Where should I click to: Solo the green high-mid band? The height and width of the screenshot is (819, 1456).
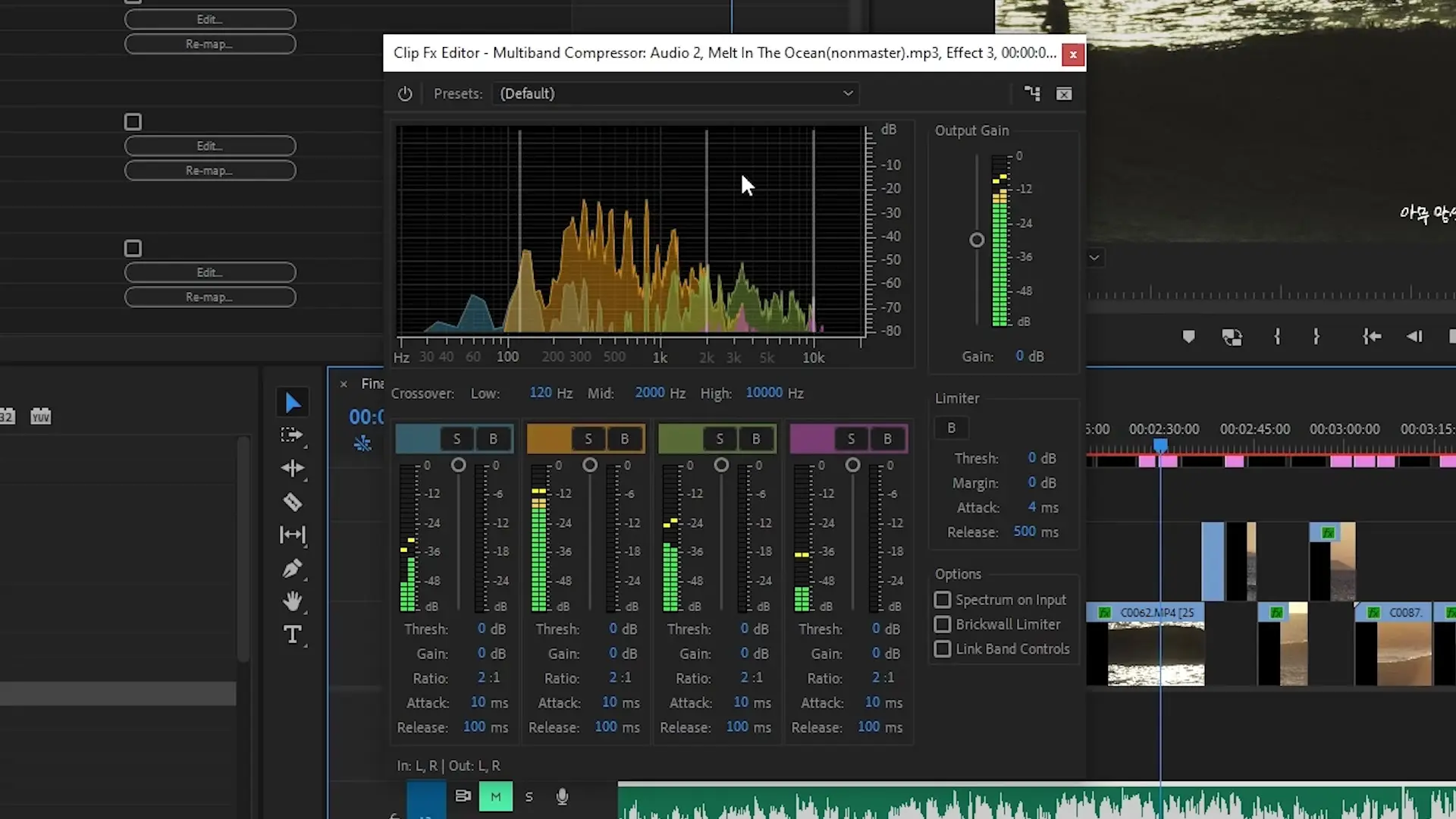720,439
